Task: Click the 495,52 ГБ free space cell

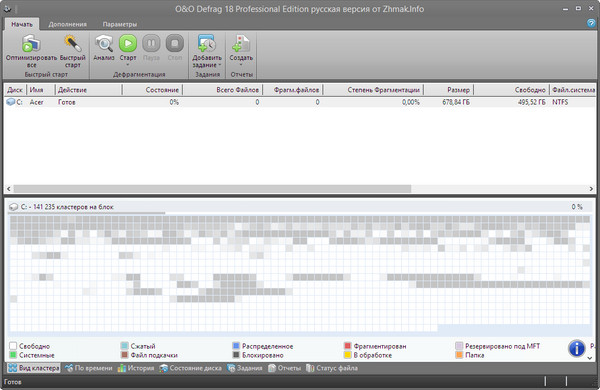Action: (531, 102)
